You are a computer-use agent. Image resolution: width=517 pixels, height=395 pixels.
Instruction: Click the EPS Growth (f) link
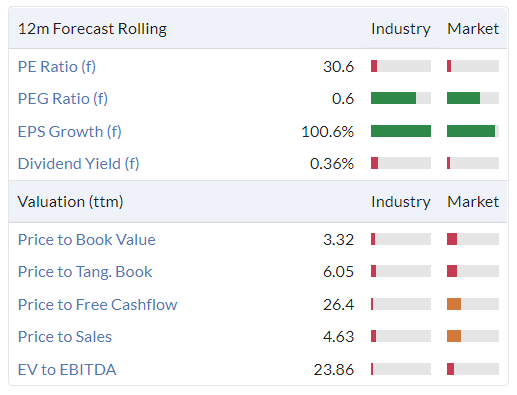coord(70,132)
